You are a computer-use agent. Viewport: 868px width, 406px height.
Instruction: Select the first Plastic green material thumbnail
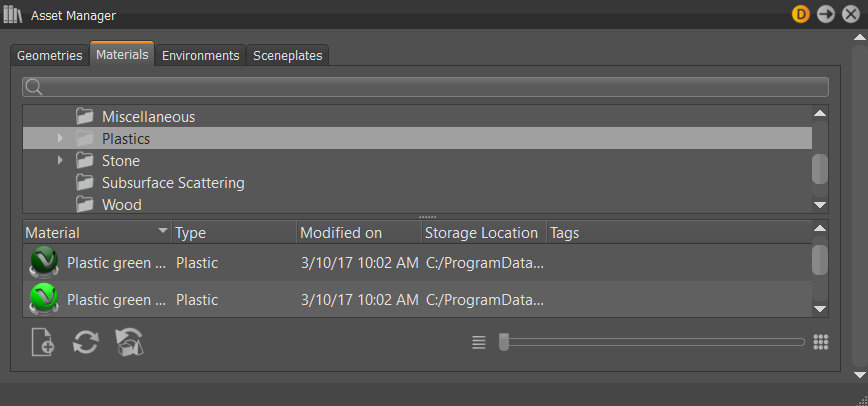click(43, 264)
